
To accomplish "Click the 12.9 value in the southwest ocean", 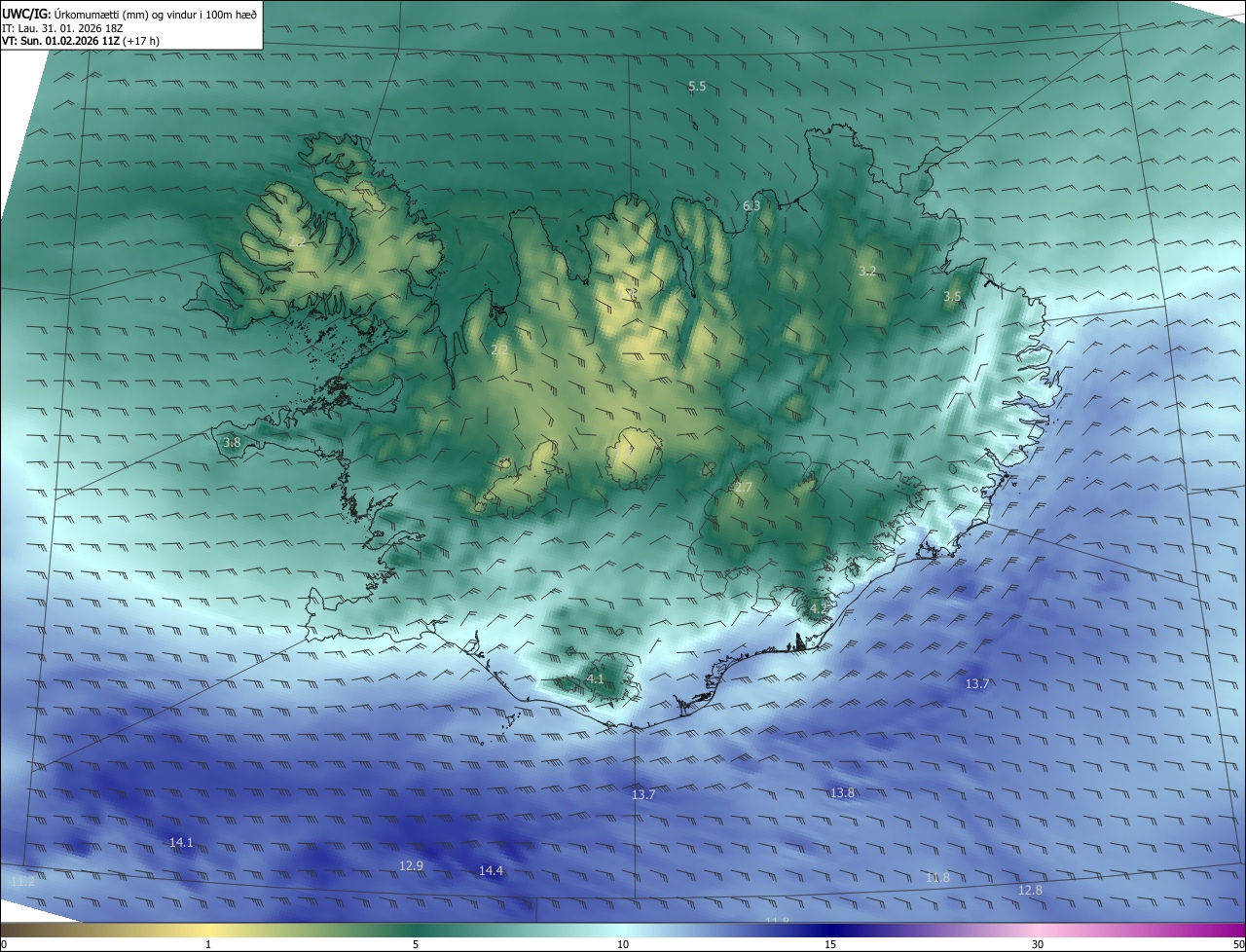I will click(412, 865).
